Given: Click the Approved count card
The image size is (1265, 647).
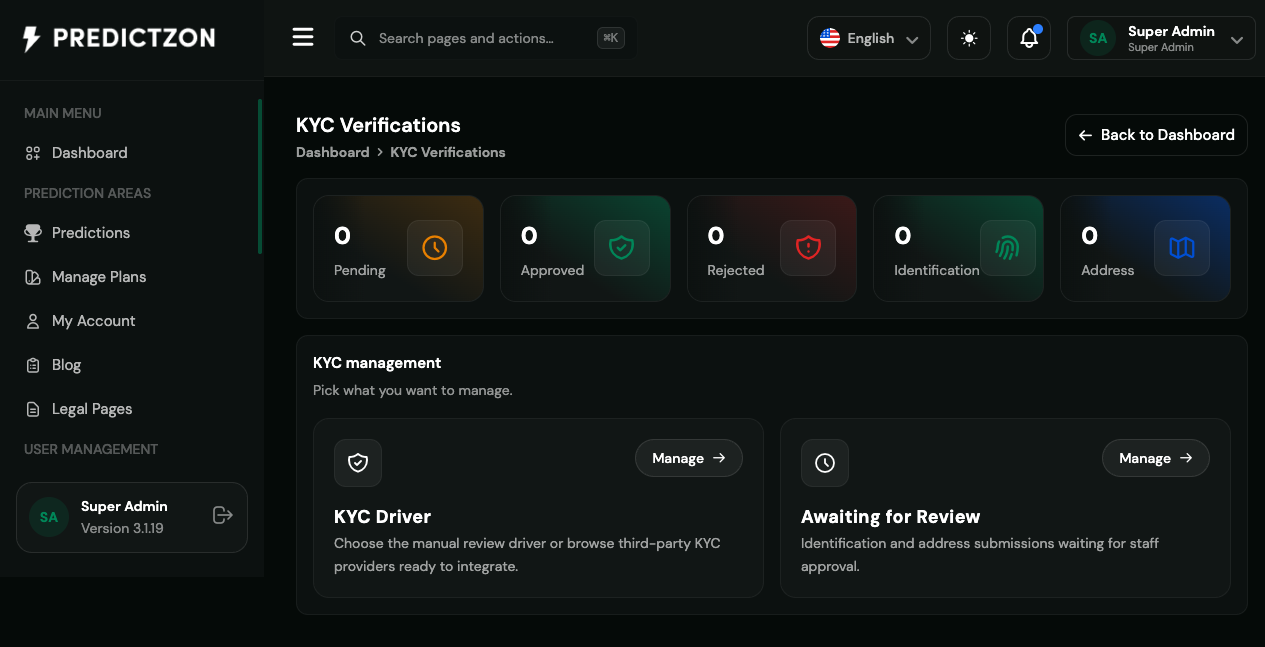Looking at the screenshot, I should point(585,248).
